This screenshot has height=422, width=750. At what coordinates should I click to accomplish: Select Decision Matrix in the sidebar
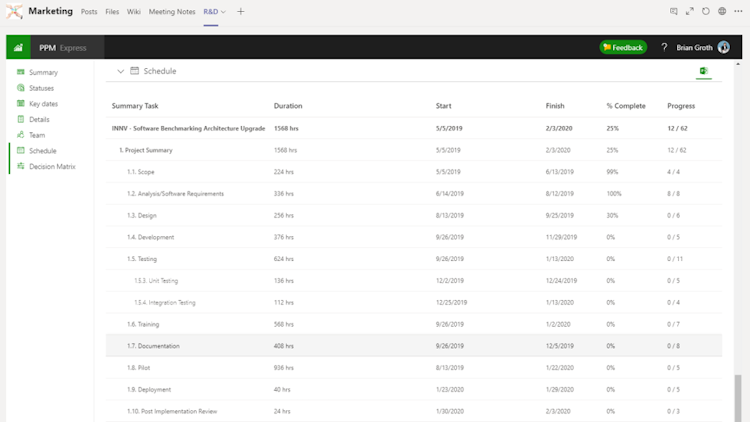click(51, 166)
